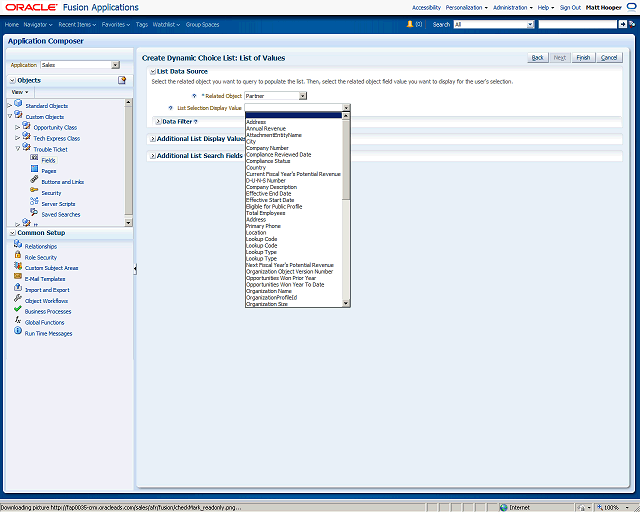Click the Standard Objects icon
Image resolution: width=640 pixels, height=512 pixels.
18,104
